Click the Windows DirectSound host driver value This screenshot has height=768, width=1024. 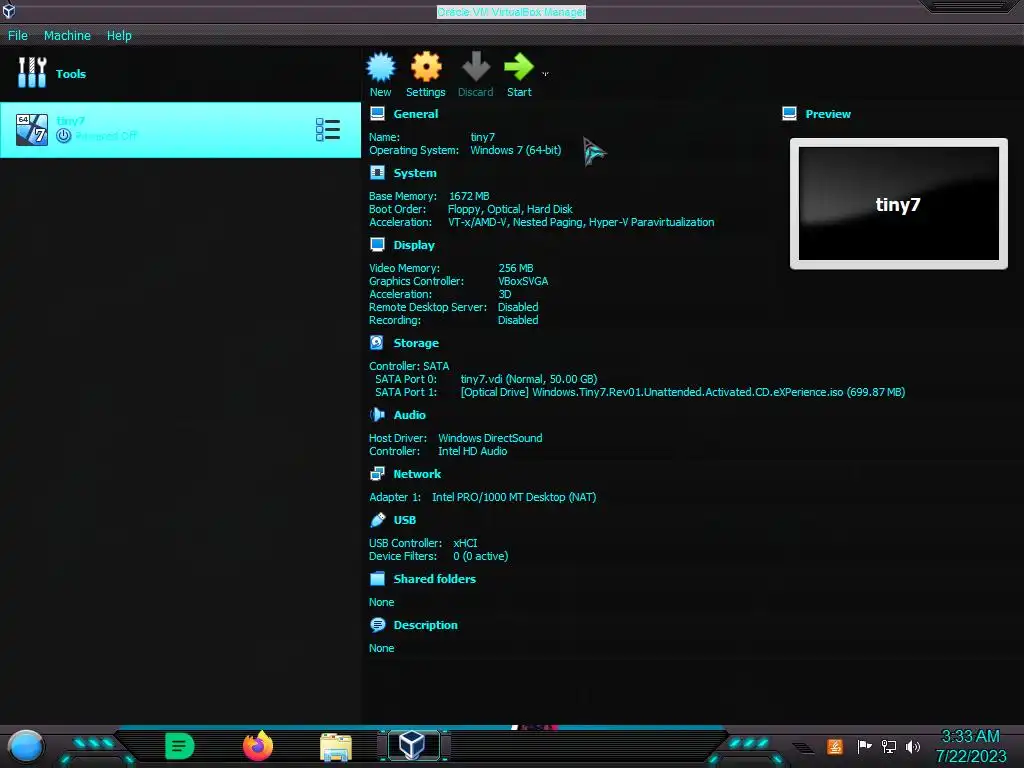click(490, 438)
